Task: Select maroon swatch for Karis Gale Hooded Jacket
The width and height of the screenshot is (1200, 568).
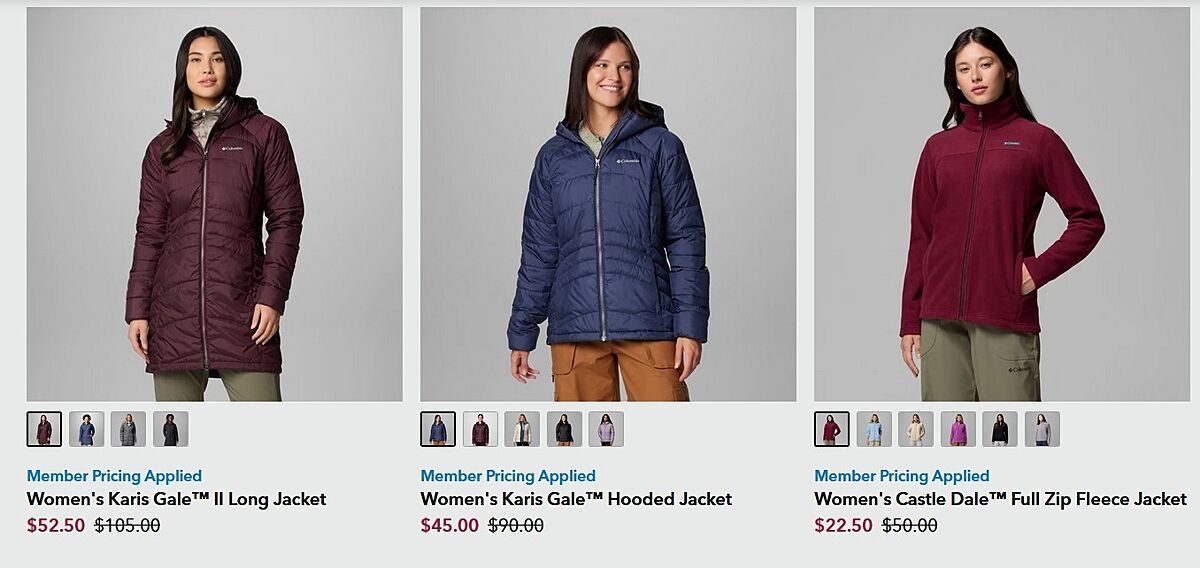Action: point(480,429)
